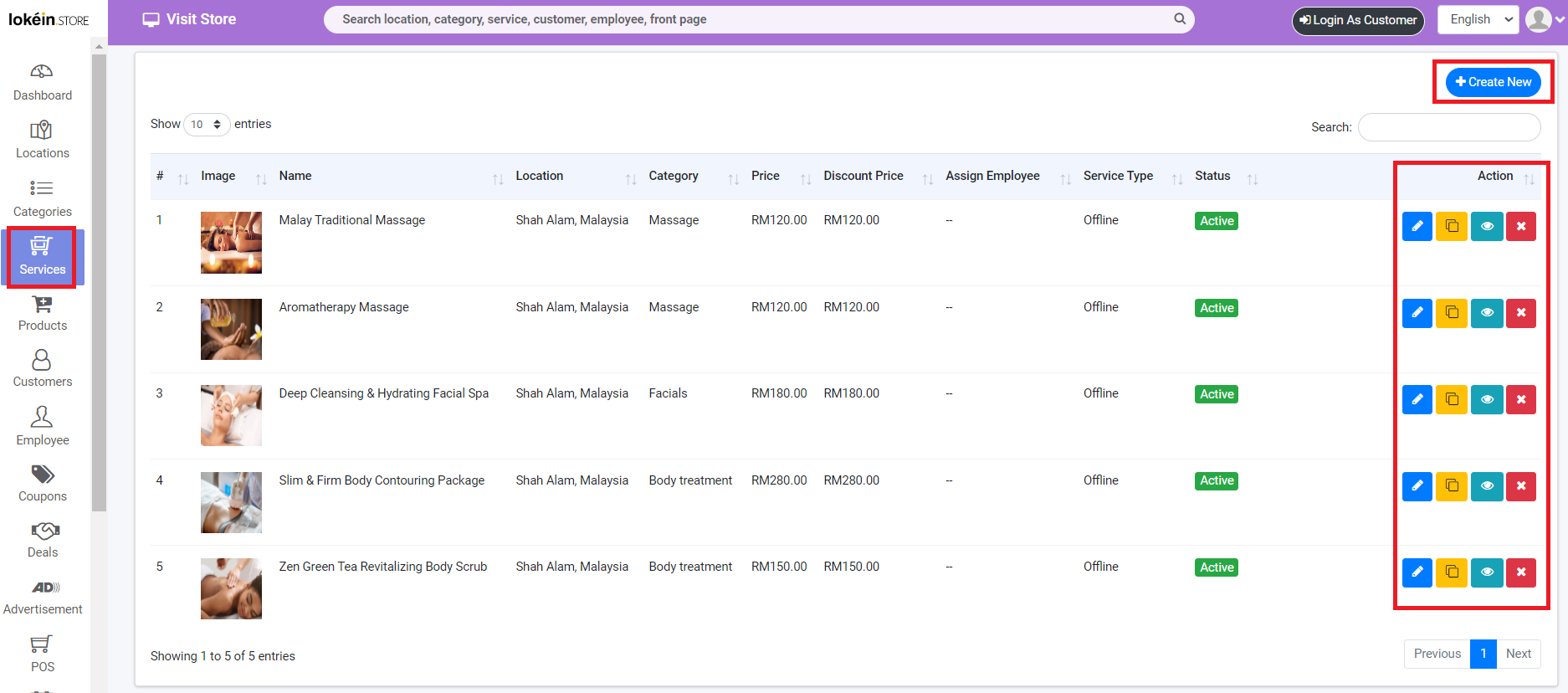Click 'RM280.00' in the Price column
Viewport: 1568px width, 693px height.
click(779, 480)
